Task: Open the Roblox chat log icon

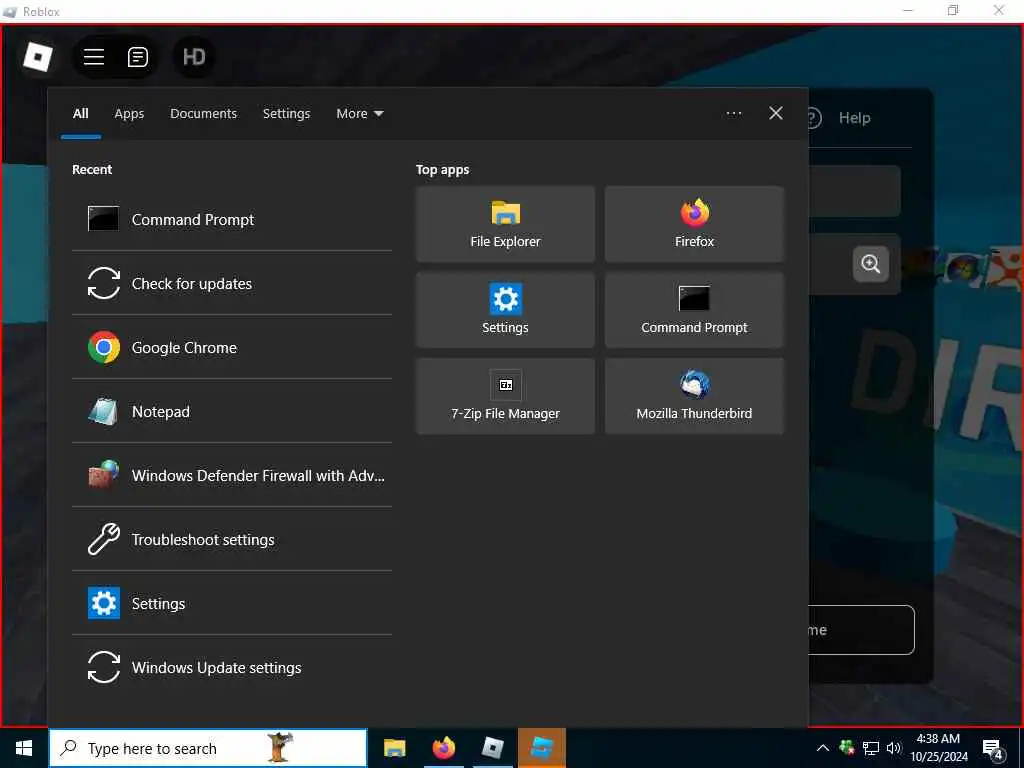Action: pos(137,57)
